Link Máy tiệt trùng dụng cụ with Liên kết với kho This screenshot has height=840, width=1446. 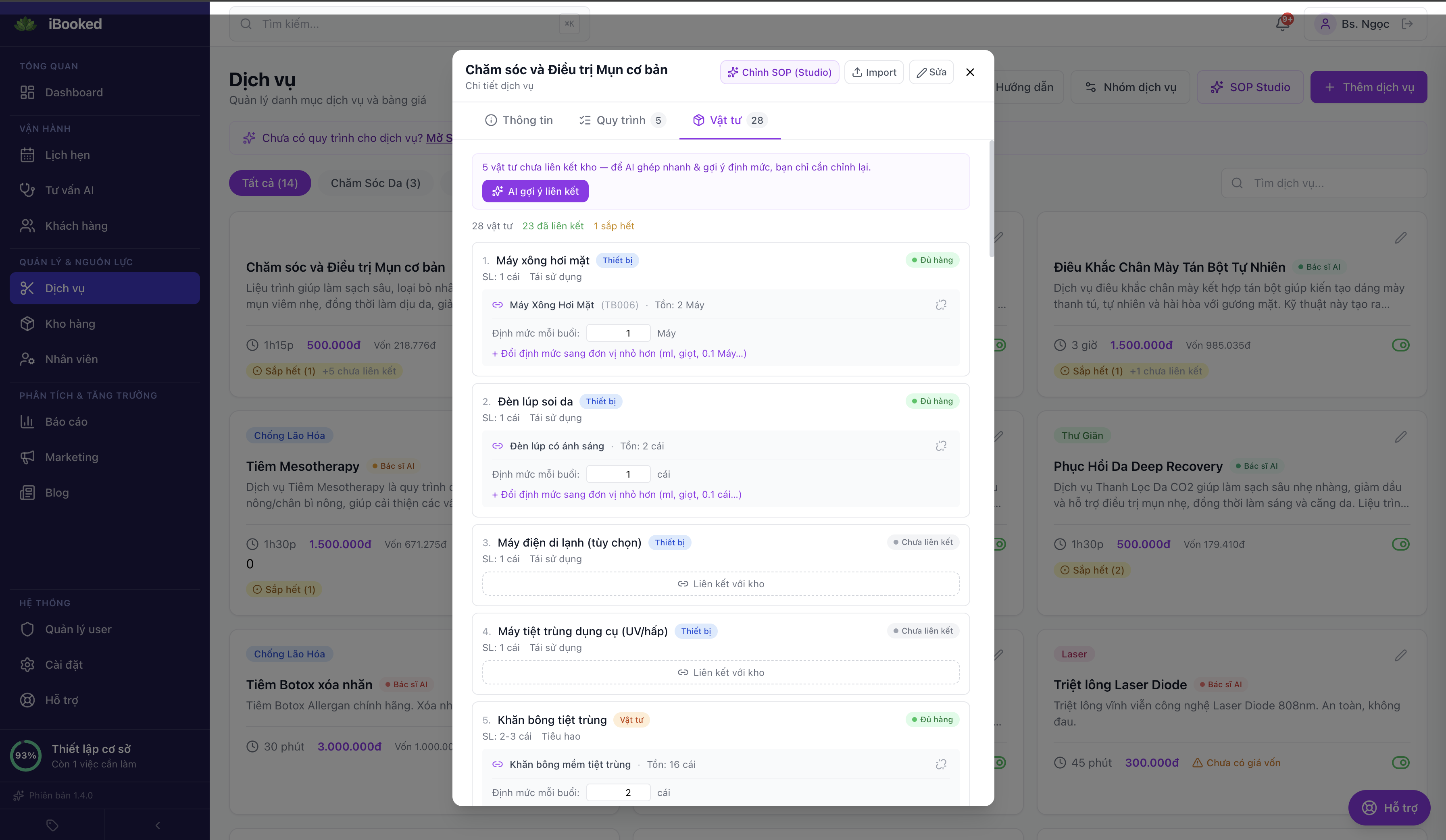pyautogui.click(x=721, y=672)
